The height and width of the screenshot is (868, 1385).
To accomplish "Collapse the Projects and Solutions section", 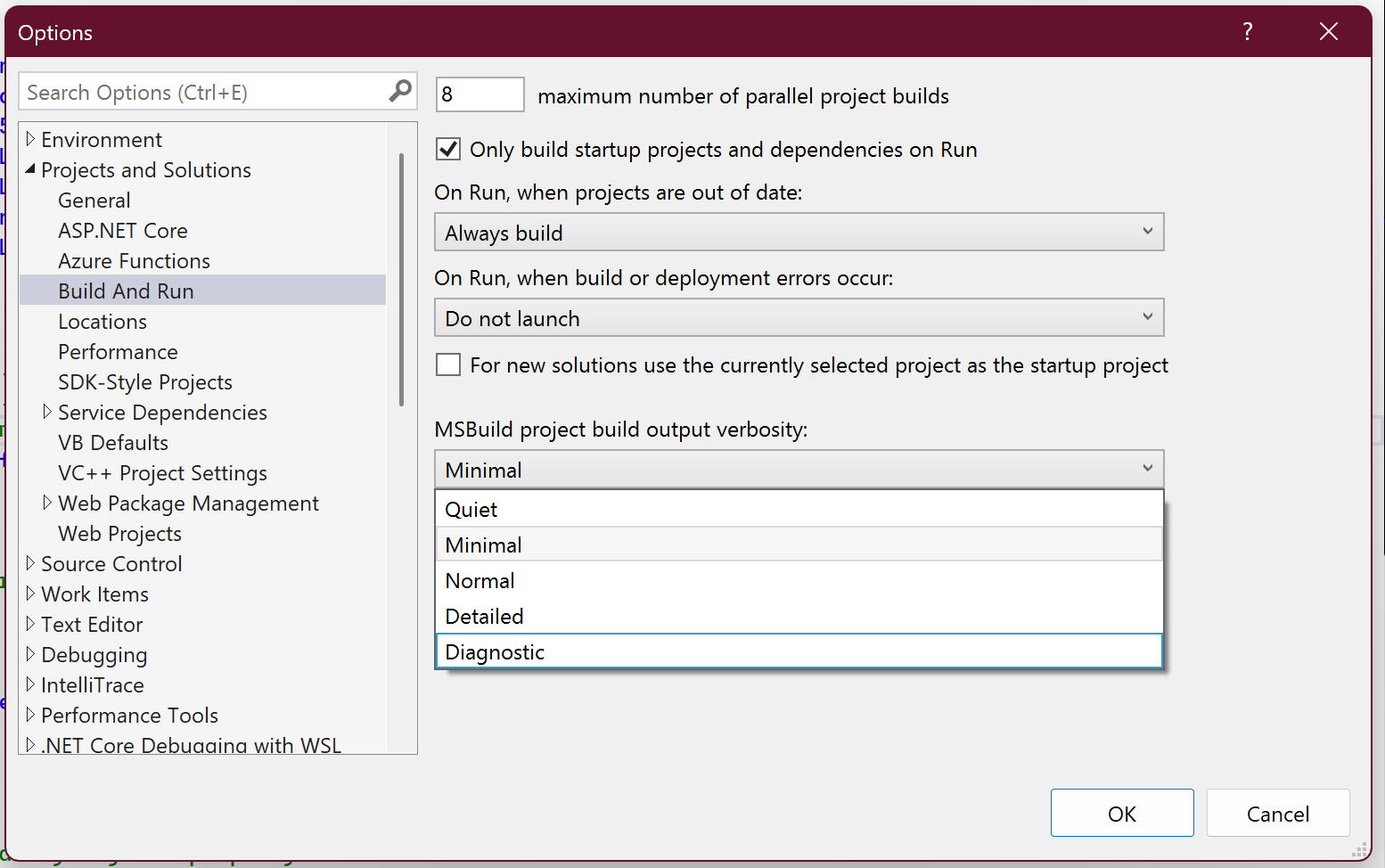I will point(31,169).
